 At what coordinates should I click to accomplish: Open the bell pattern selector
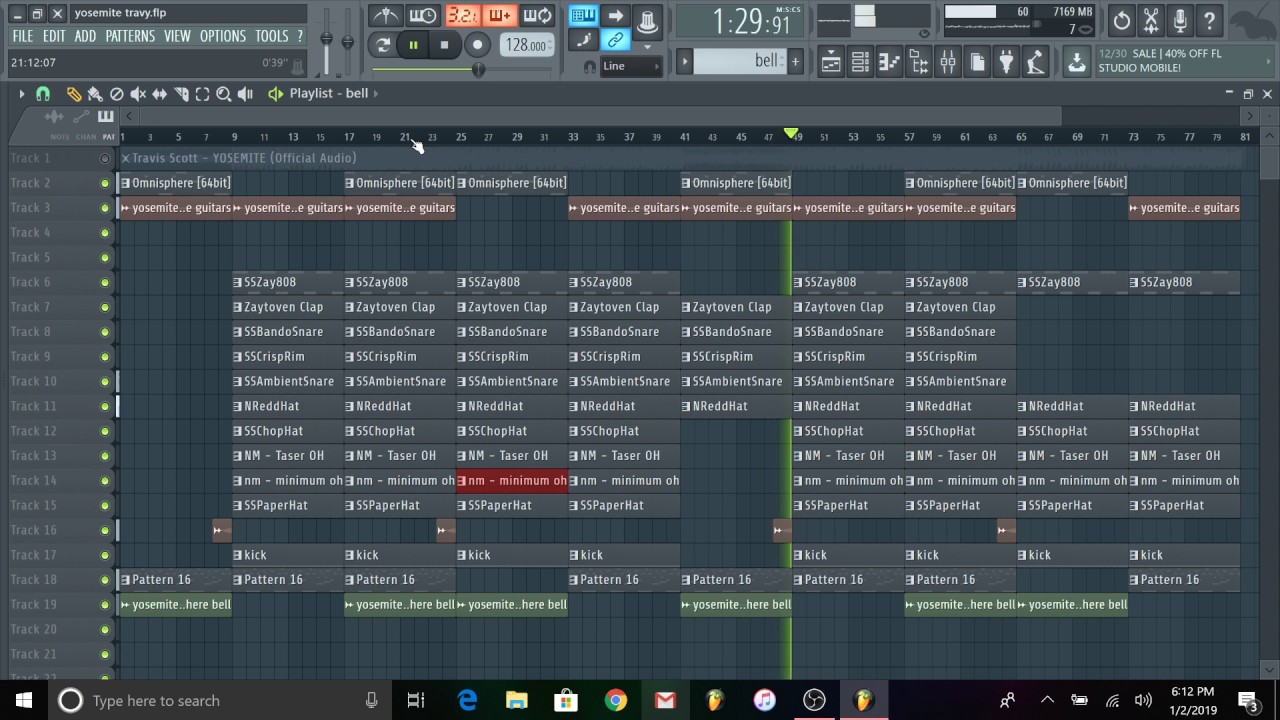point(740,62)
